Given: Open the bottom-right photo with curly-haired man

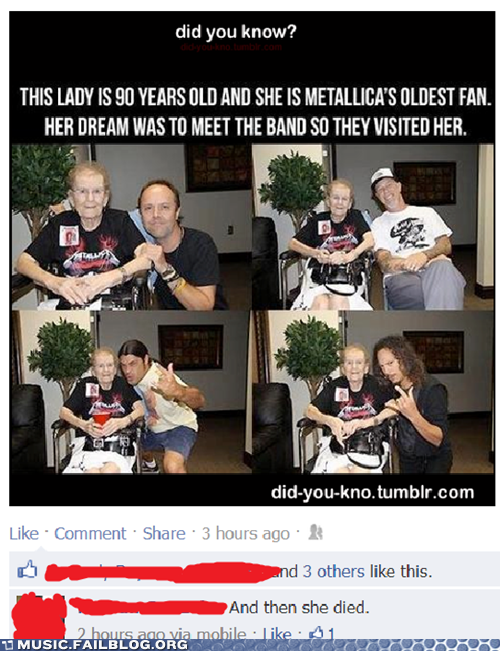Looking at the screenshot, I should tap(373, 392).
